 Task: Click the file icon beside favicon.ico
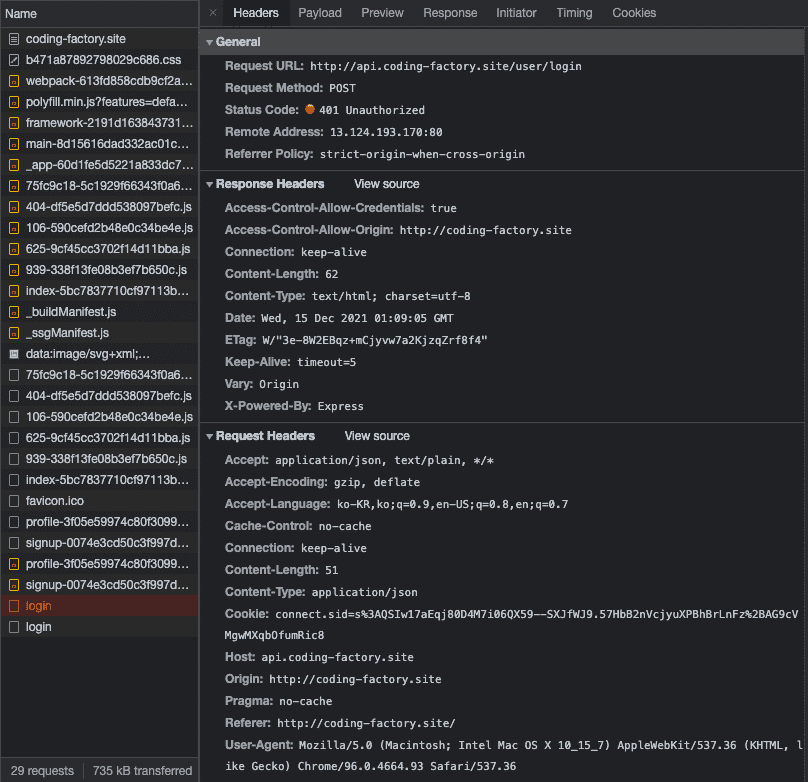click(14, 501)
